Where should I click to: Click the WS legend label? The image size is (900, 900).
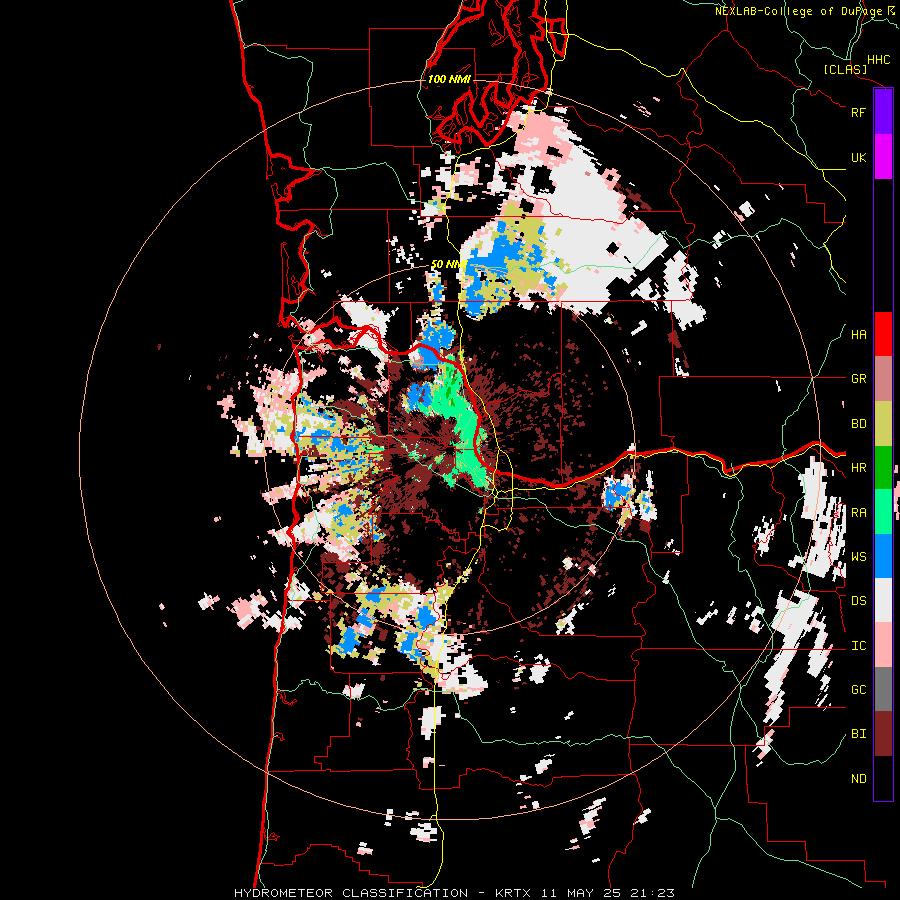pyautogui.click(x=858, y=557)
